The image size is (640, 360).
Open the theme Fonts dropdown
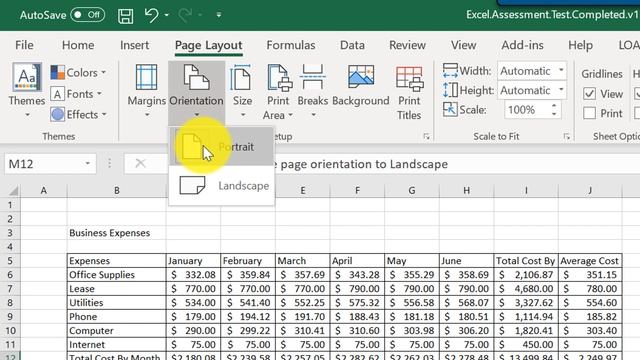pyautogui.click(x=76, y=94)
